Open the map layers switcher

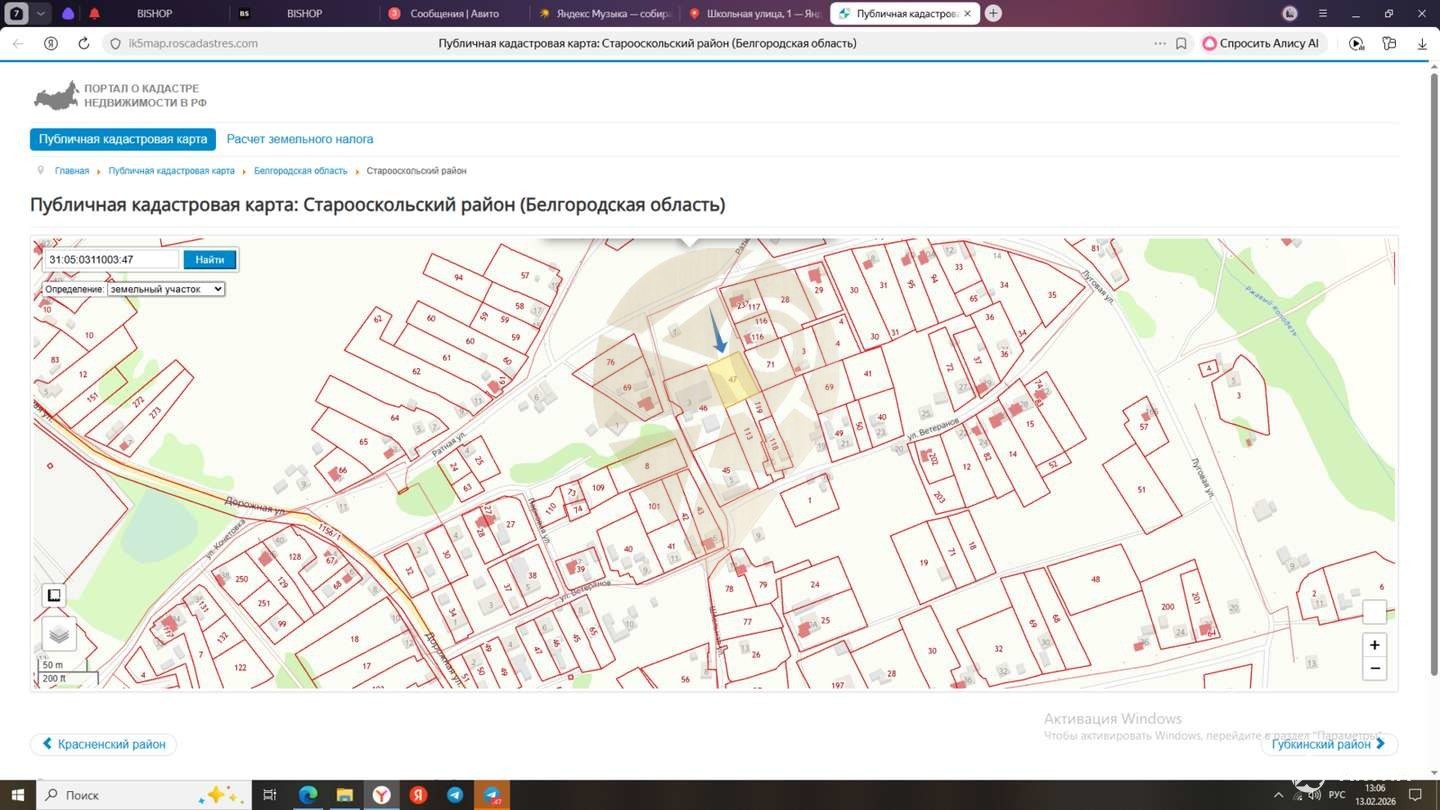[59, 633]
